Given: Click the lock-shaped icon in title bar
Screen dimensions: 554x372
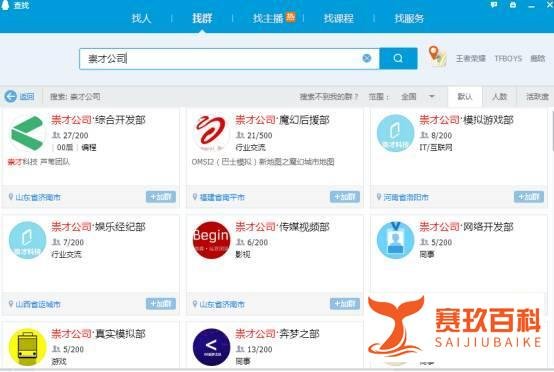Looking at the screenshot, I should point(513,5).
